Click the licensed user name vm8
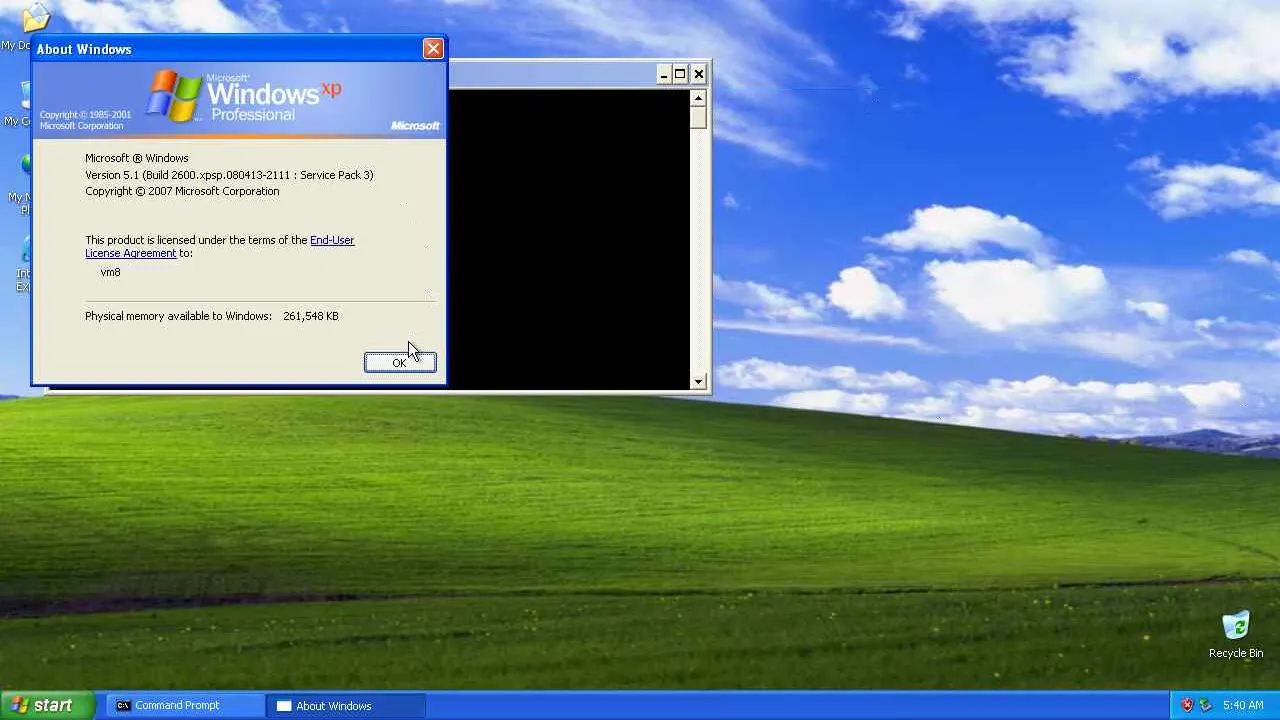The height and width of the screenshot is (720, 1280). [x=110, y=272]
